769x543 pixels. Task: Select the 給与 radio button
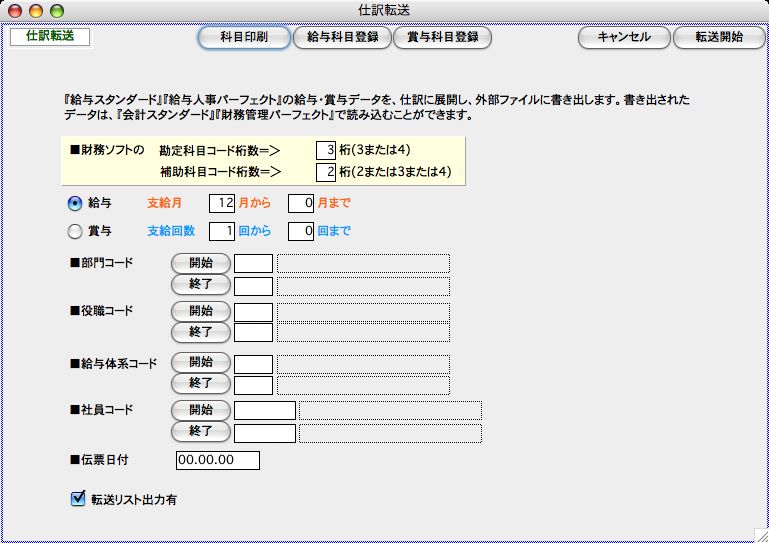click(74, 203)
